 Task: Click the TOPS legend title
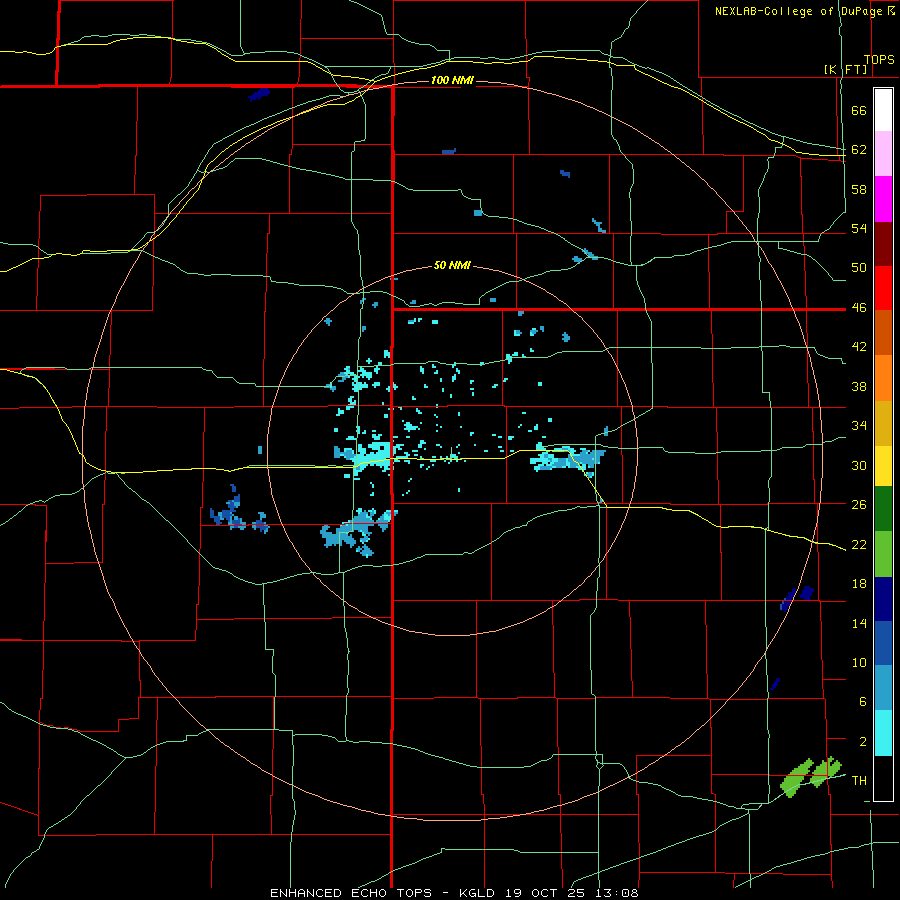point(879,60)
